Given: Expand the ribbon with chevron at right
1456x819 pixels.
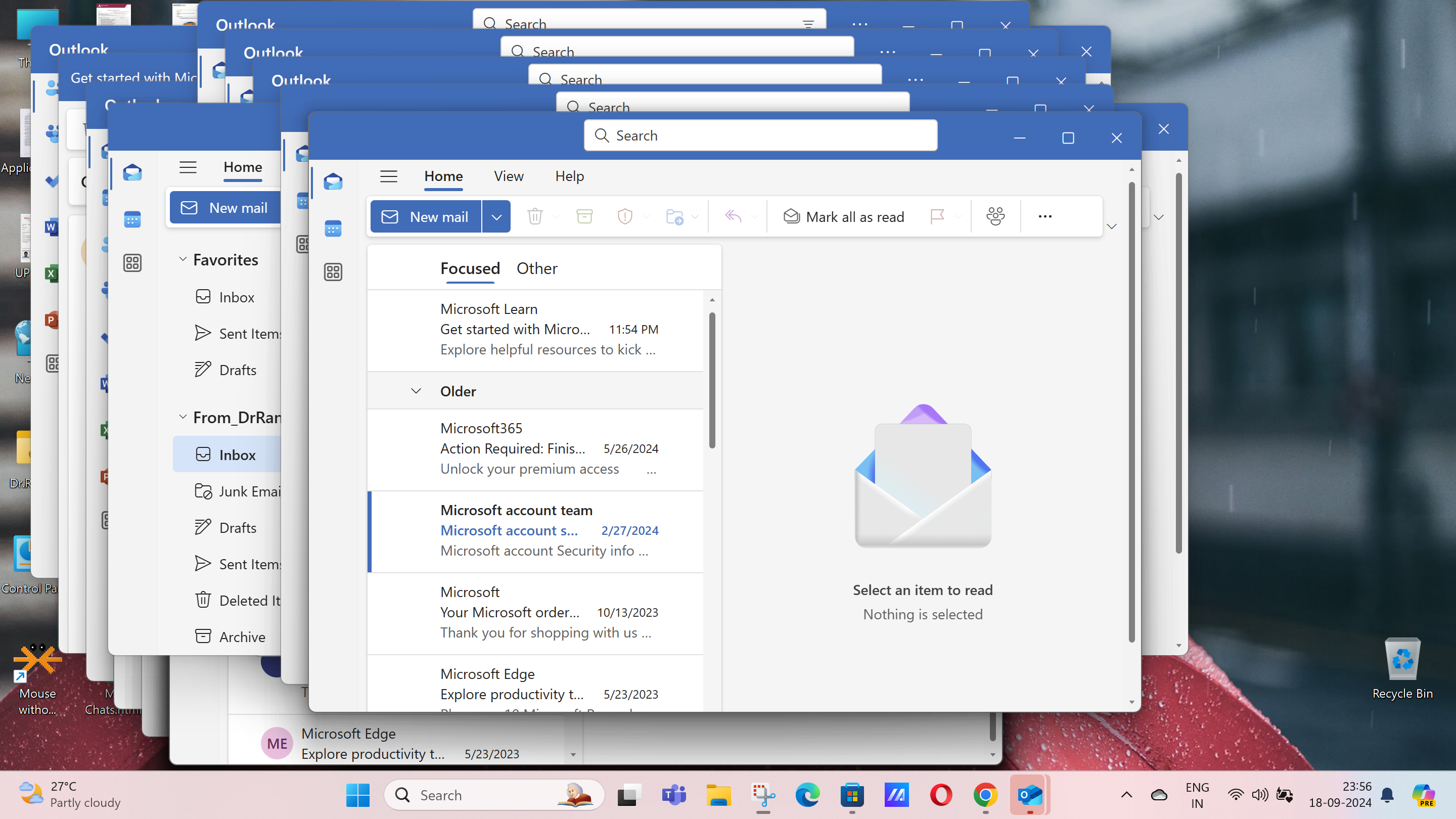Looking at the screenshot, I should (x=1112, y=226).
